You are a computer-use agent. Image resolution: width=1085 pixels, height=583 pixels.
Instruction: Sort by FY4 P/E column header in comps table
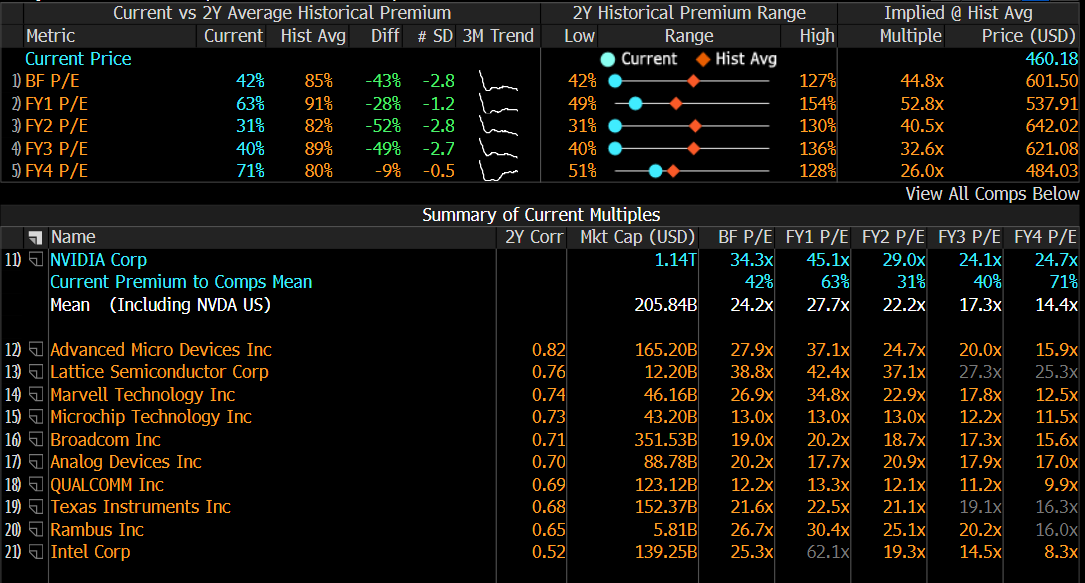(x=1046, y=237)
